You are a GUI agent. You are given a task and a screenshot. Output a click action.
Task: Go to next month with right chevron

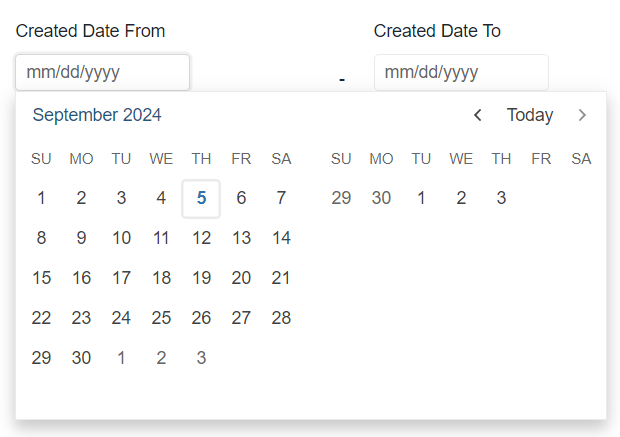click(583, 115)
